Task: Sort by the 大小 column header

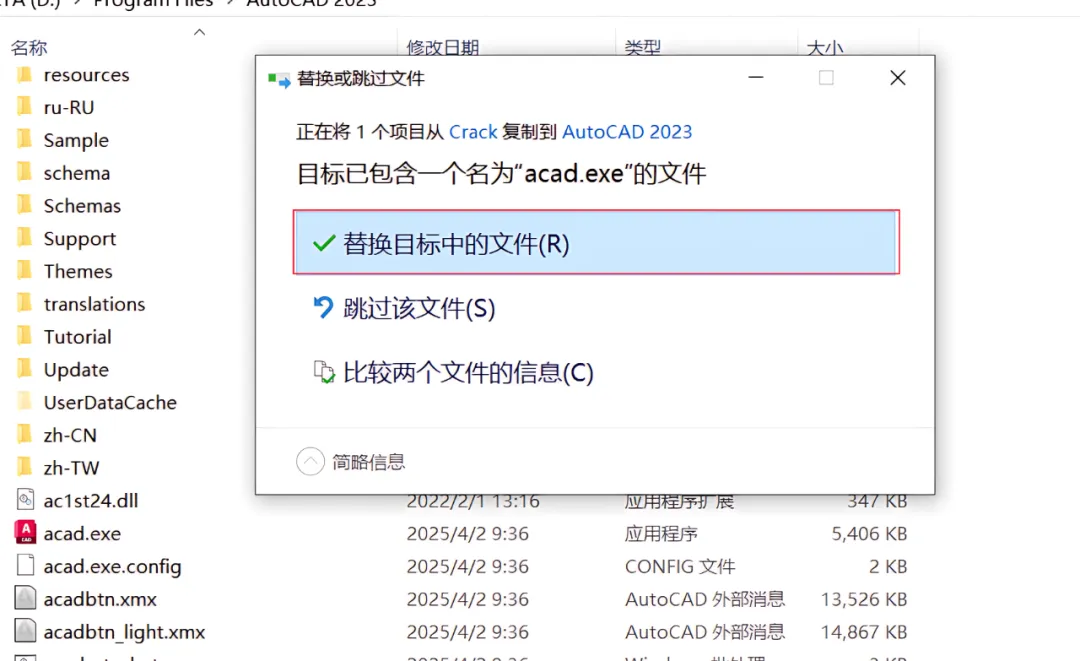Action: (x=824, y=48)
